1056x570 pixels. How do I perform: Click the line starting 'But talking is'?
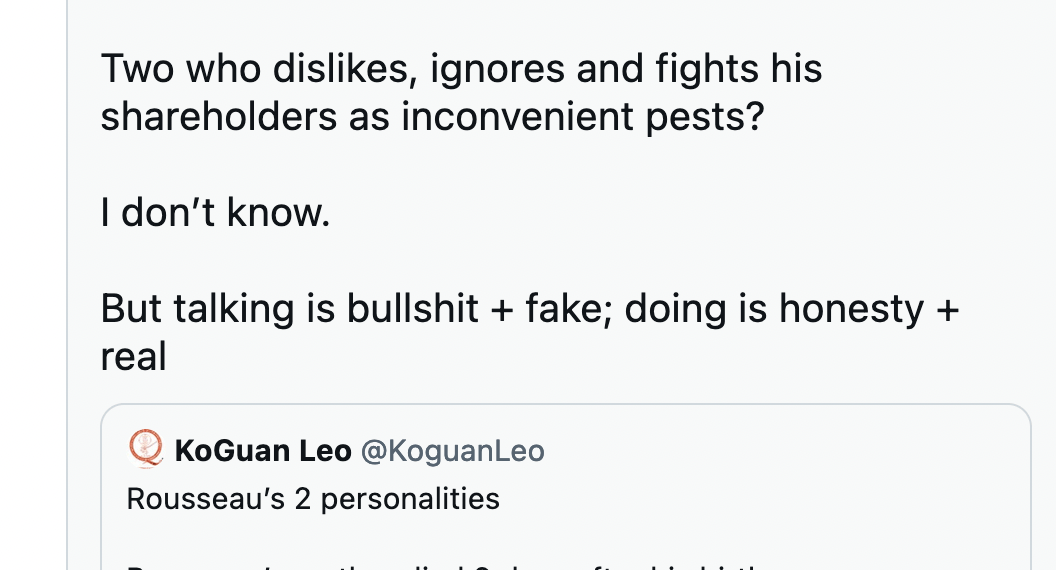(530, 309)
